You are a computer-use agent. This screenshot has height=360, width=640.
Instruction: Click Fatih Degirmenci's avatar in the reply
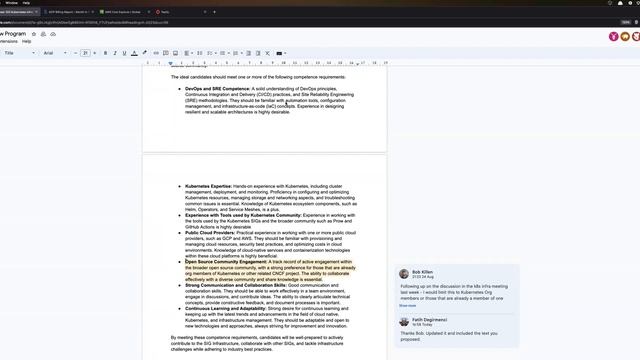[404, 322]
